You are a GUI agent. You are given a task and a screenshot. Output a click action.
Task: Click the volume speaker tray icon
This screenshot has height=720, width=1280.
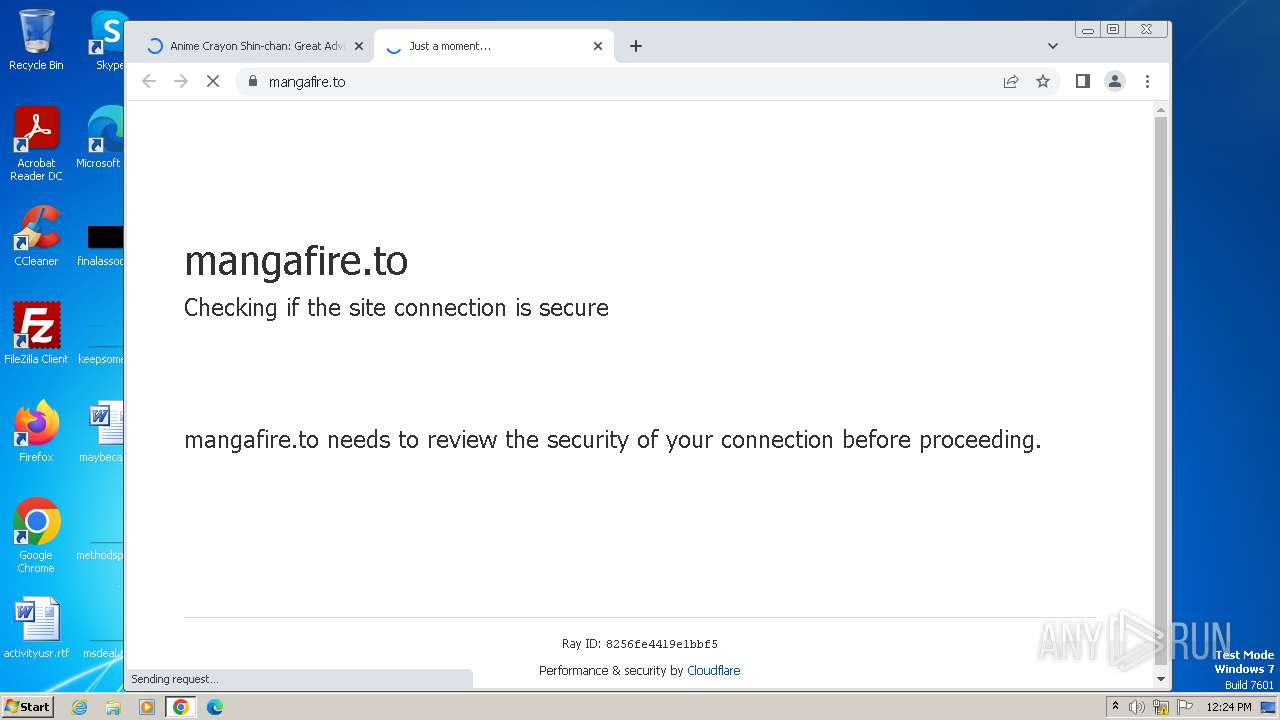click(x=1137, y=707)
